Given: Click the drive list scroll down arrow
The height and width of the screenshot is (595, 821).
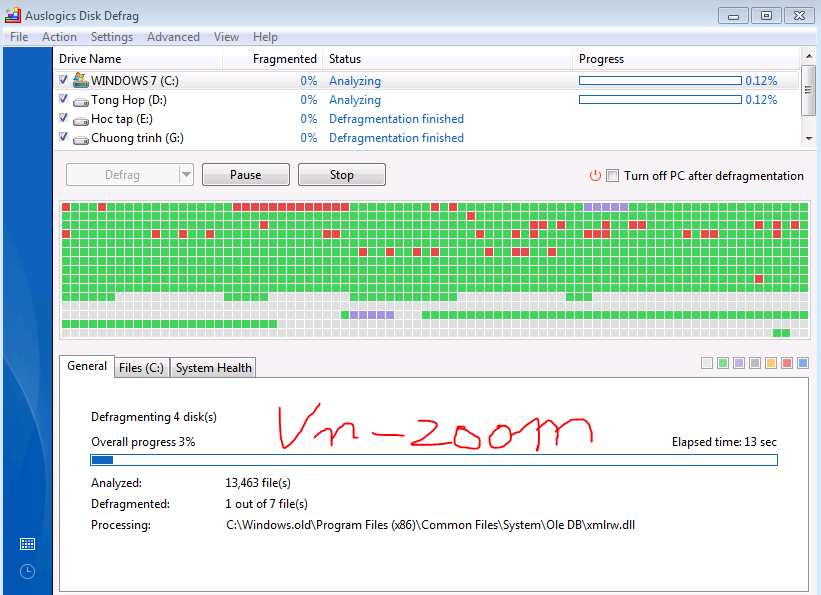Looking at the screenshot, I should point(809,138).
